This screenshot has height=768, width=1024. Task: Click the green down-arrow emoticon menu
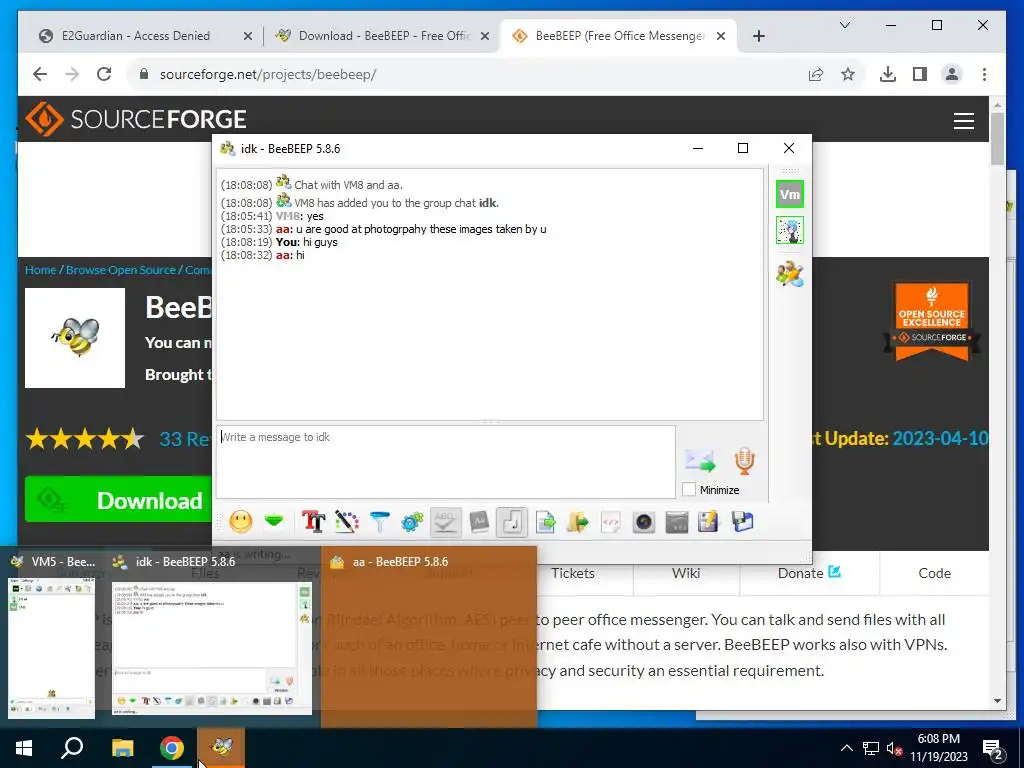click(275, 521)
